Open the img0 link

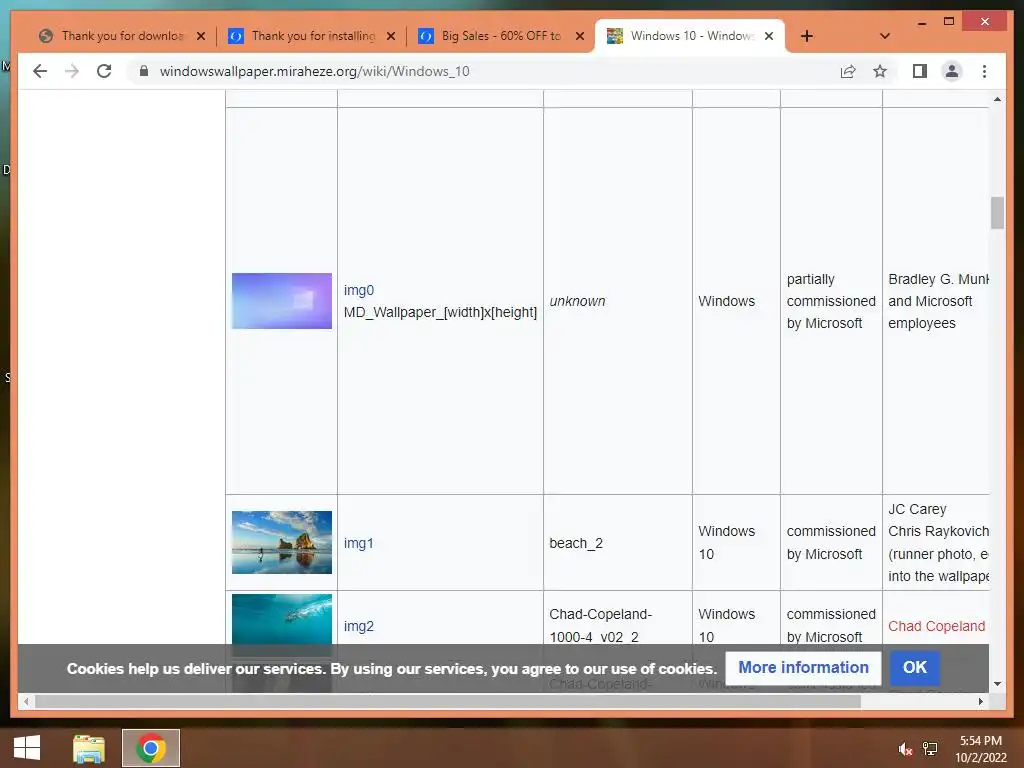pos(359,290)
